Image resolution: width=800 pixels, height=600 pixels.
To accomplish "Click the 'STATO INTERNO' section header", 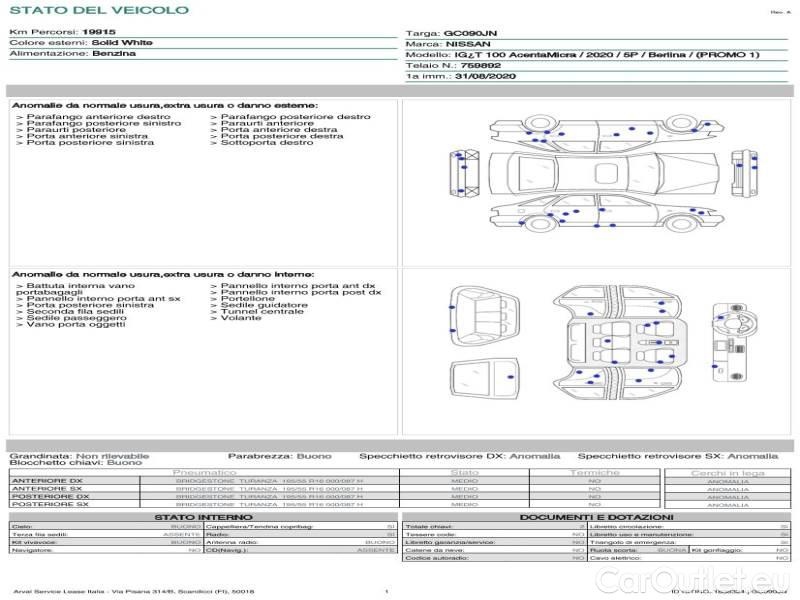I will pos(204,517).
